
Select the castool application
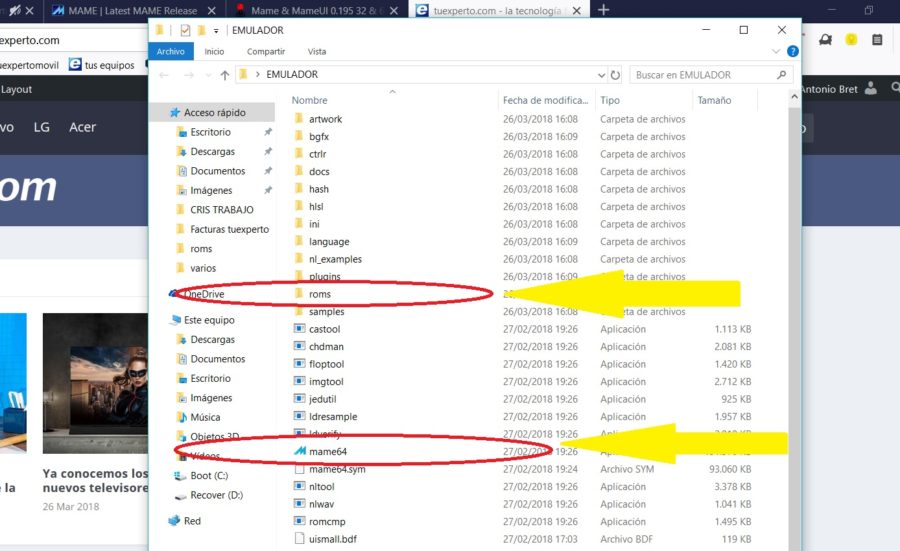(x=324, y=329)
